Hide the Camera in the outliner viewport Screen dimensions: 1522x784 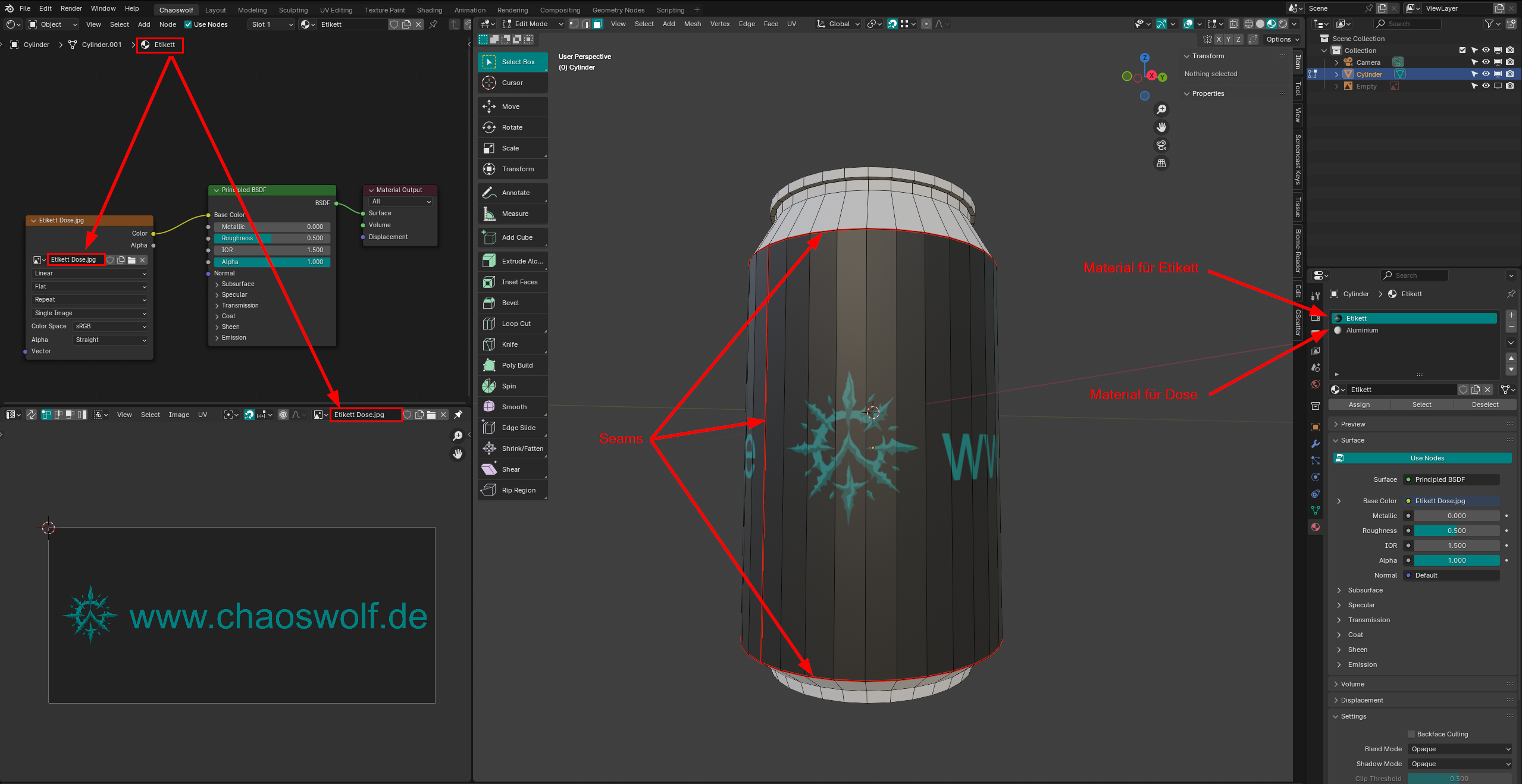point(1486,62)
